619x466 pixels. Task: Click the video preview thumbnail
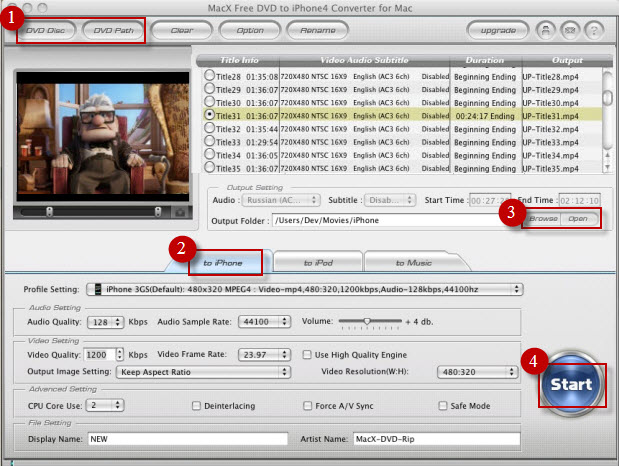103,138
